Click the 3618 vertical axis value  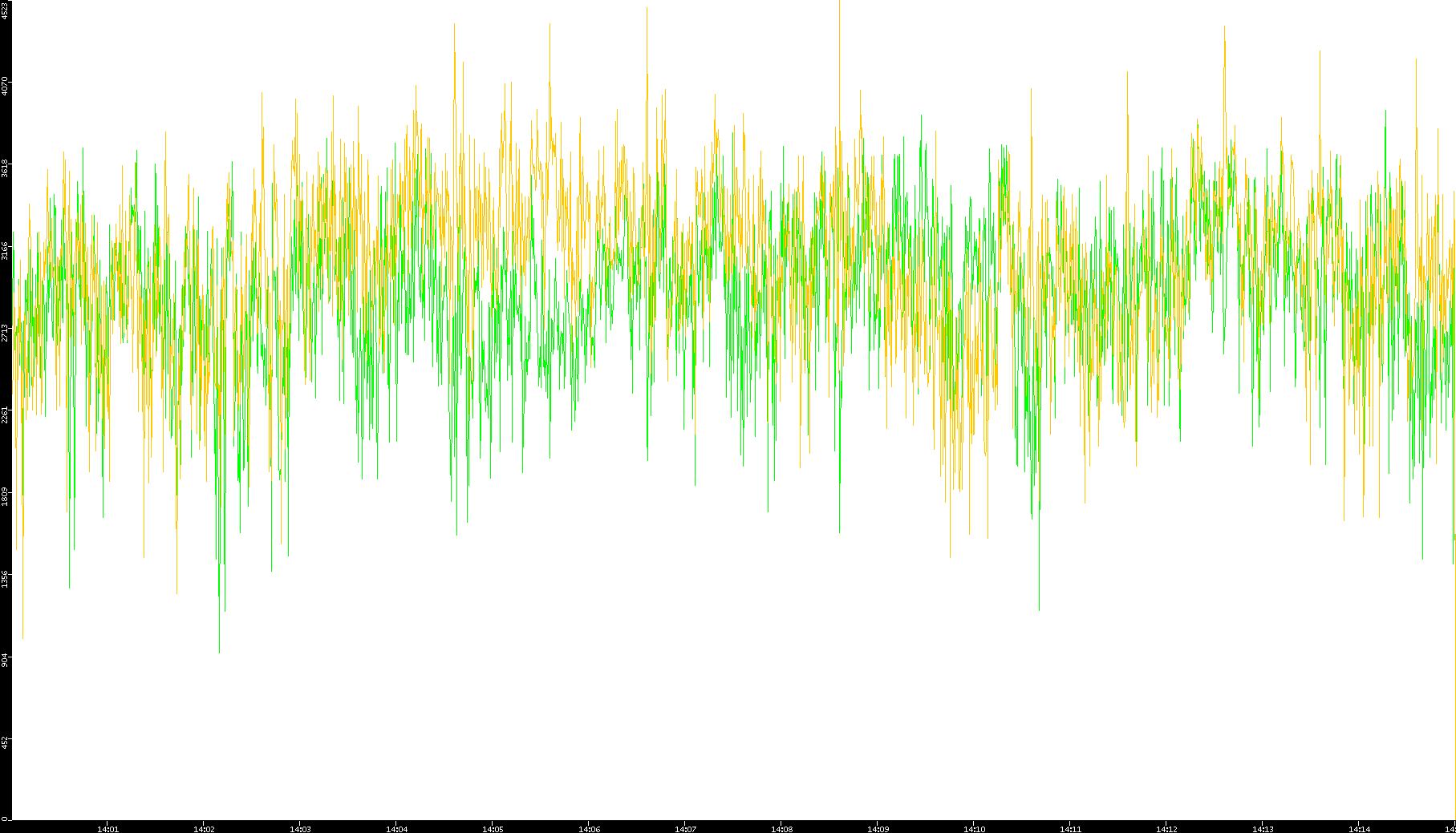coord(5,168)
